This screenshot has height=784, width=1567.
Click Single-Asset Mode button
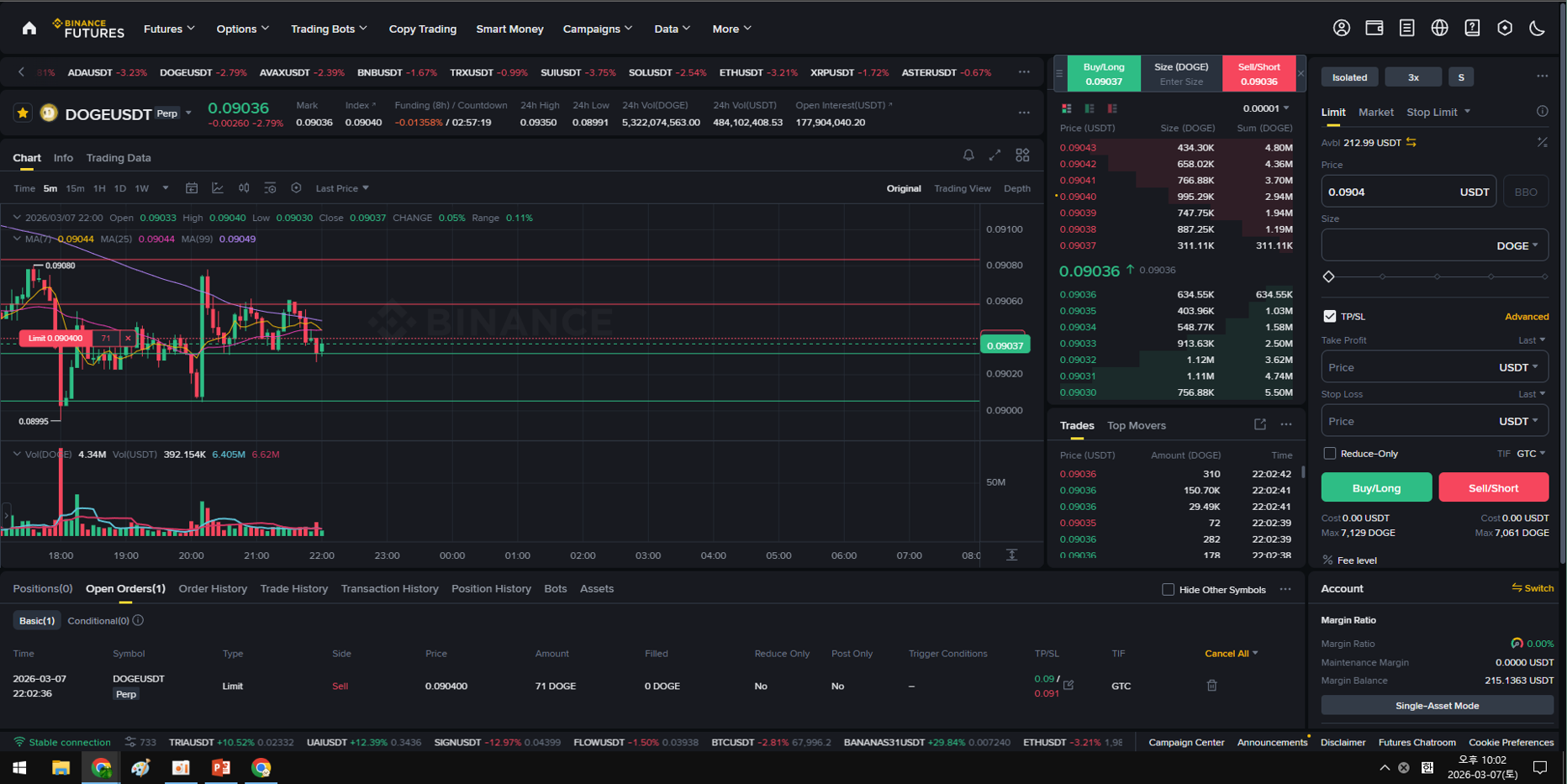coord(1437,706)
